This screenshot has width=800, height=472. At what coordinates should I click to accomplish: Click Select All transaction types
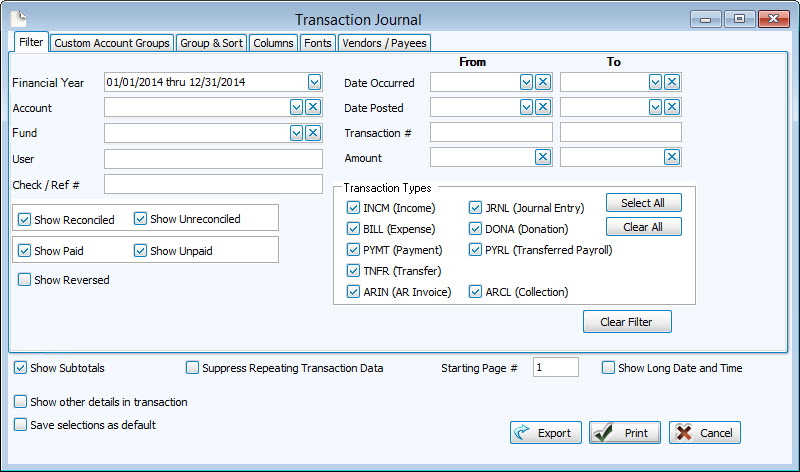[643, 203]
